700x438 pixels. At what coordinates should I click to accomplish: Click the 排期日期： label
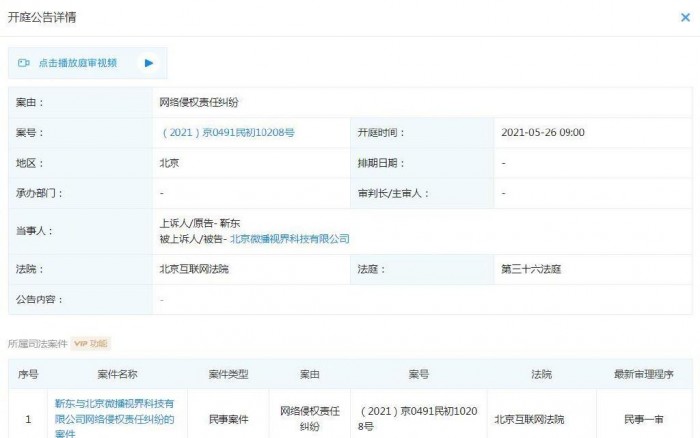click(x=381, y=163)
